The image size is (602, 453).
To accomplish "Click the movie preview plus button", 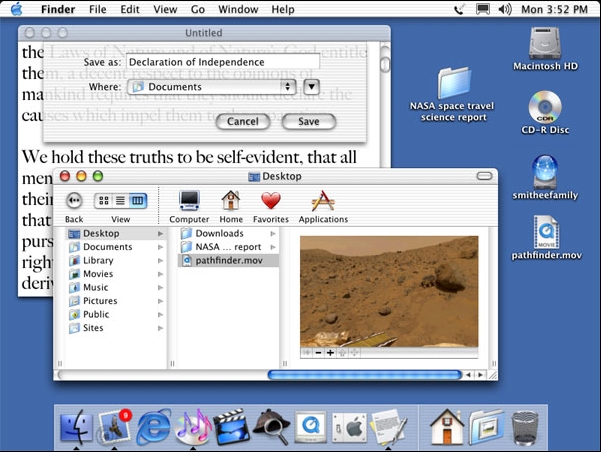I will click(330, 353).
